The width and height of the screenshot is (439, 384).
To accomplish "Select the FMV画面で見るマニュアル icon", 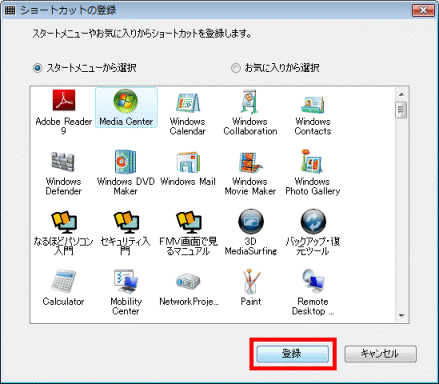I will click(189, 222).
